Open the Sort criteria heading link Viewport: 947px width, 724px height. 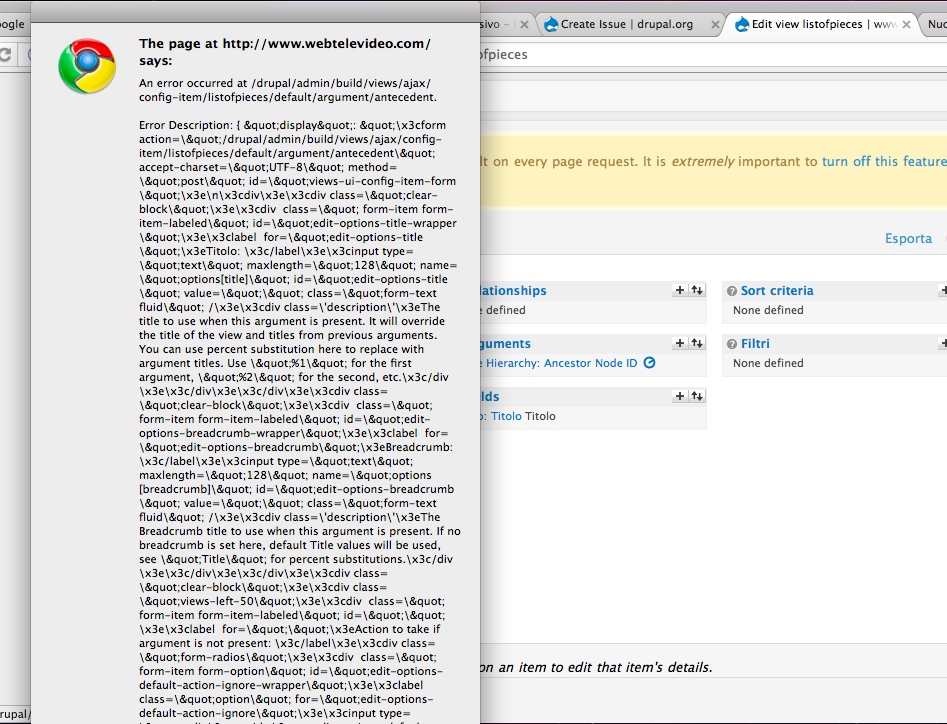click(x=777, y=290)
